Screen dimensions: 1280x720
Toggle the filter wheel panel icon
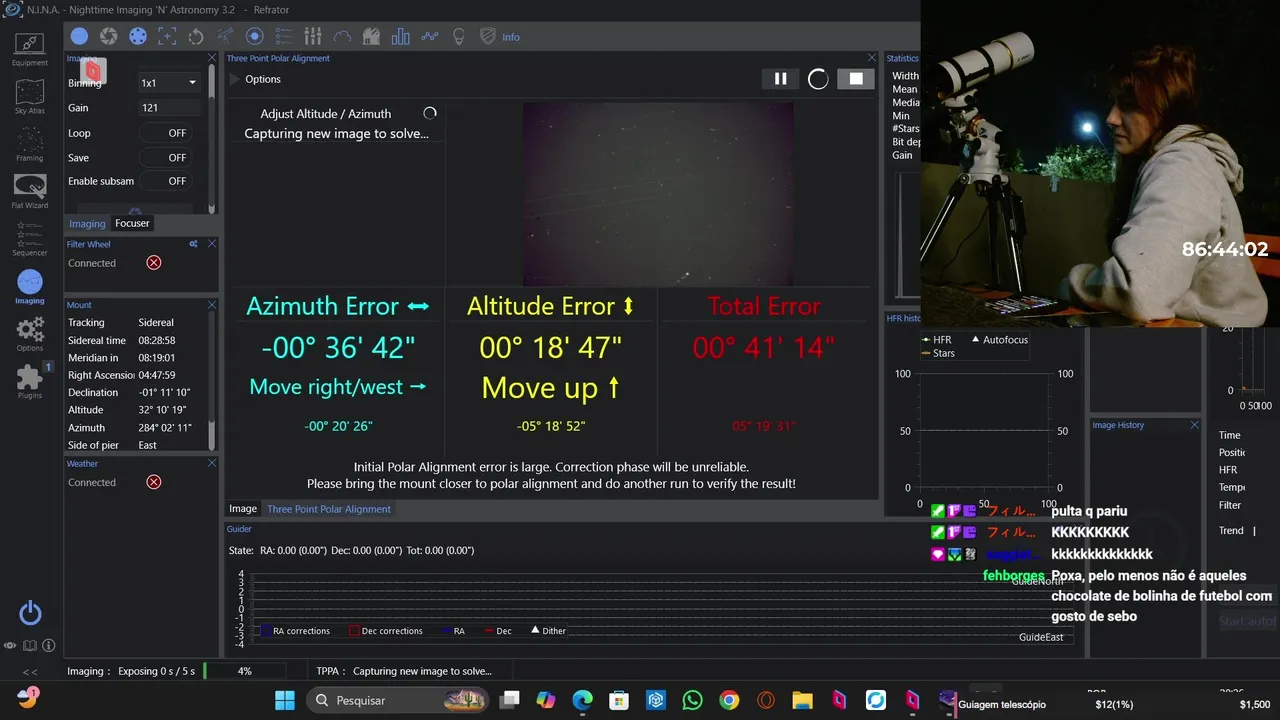[x=138, y=37]
